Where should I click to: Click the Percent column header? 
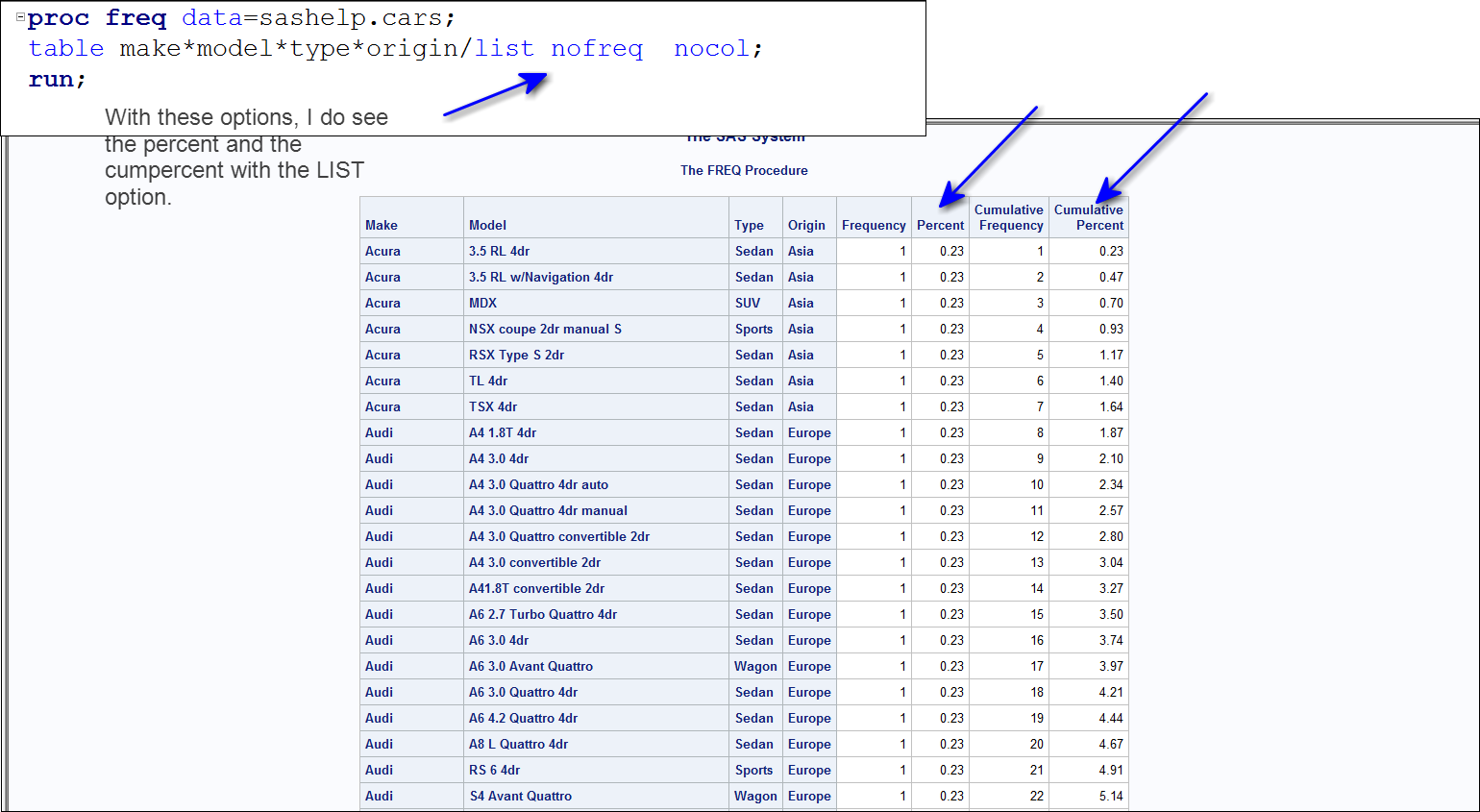[x=940, y=225]
